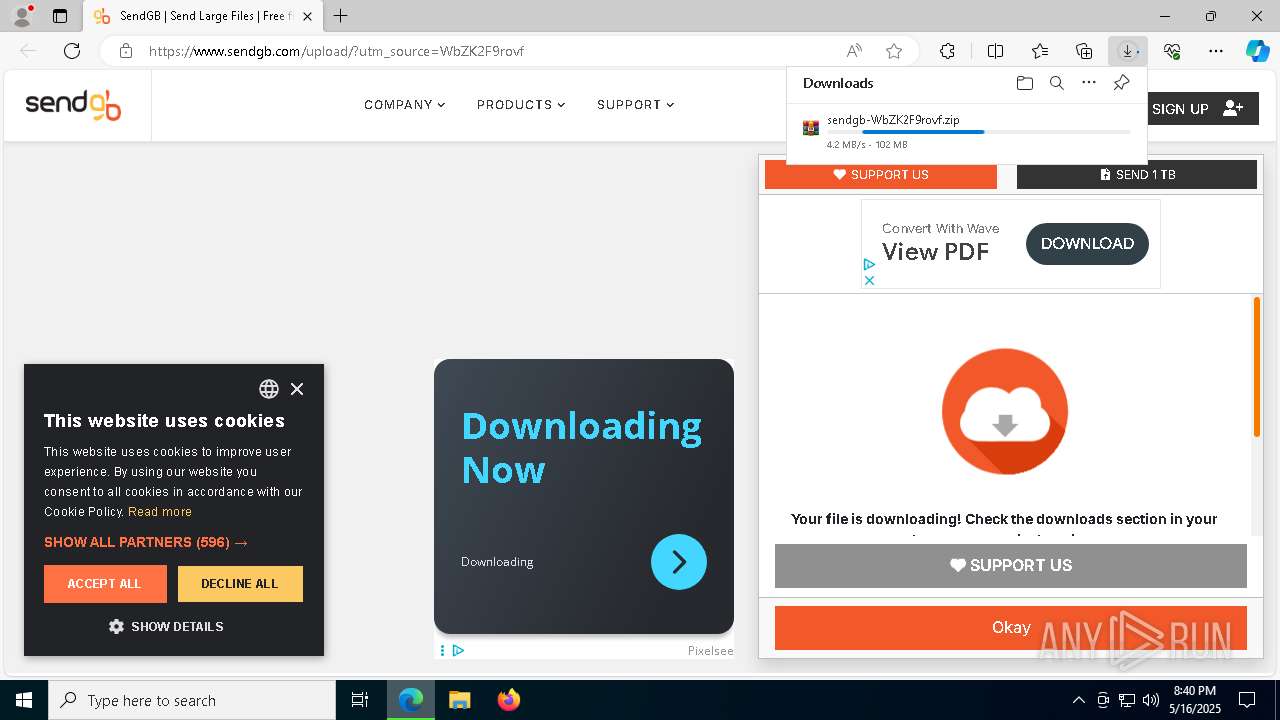Click the Read aloud icon
This screenshot has height=720, width=1280.
854,51
